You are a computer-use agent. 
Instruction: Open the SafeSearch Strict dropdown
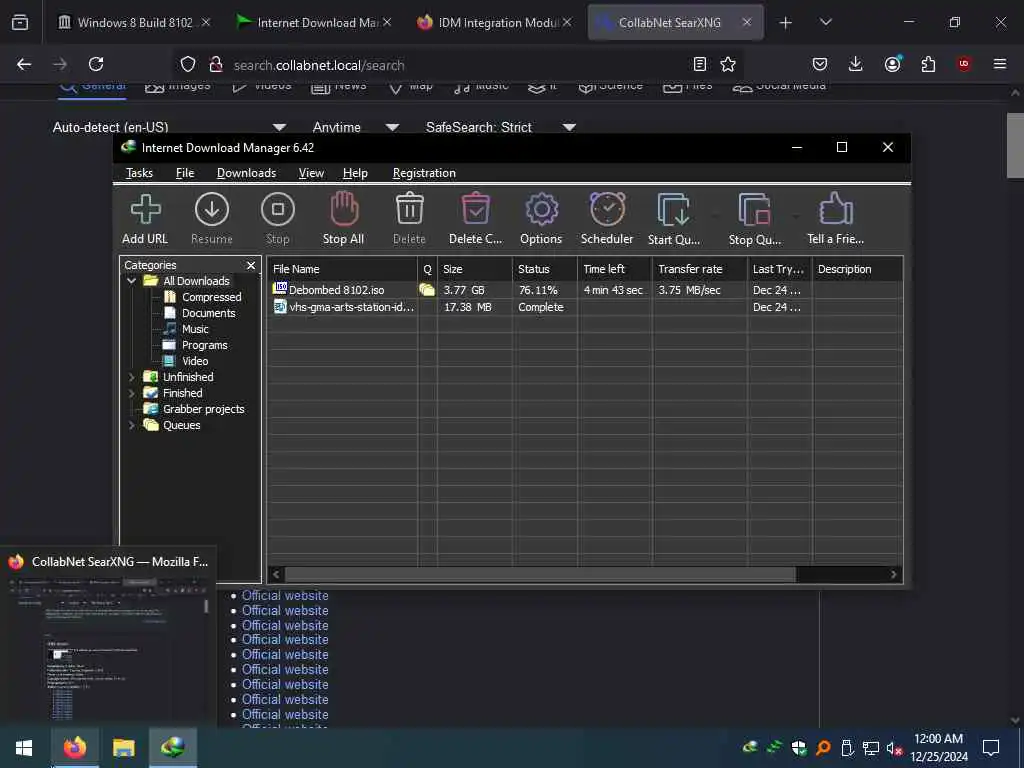(501, 127)
